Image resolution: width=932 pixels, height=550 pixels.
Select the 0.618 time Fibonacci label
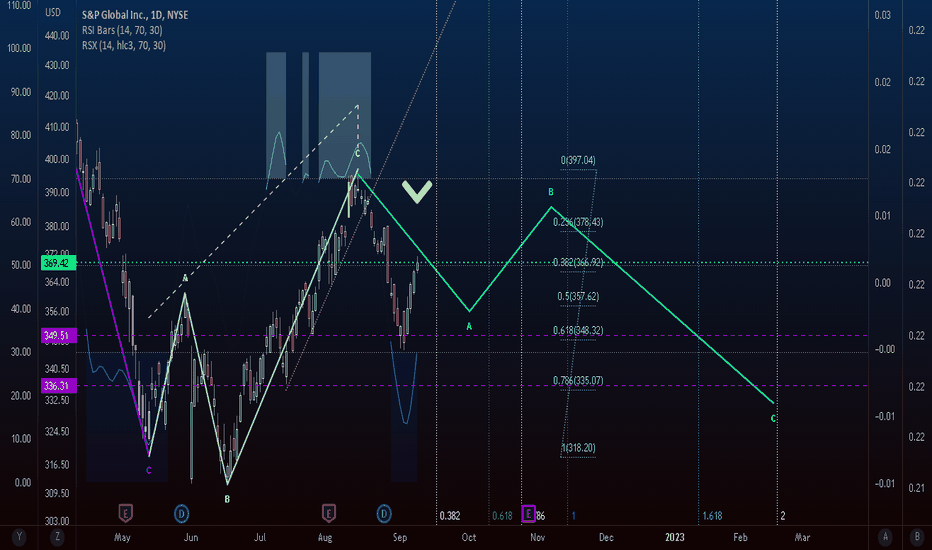[502, 516]
